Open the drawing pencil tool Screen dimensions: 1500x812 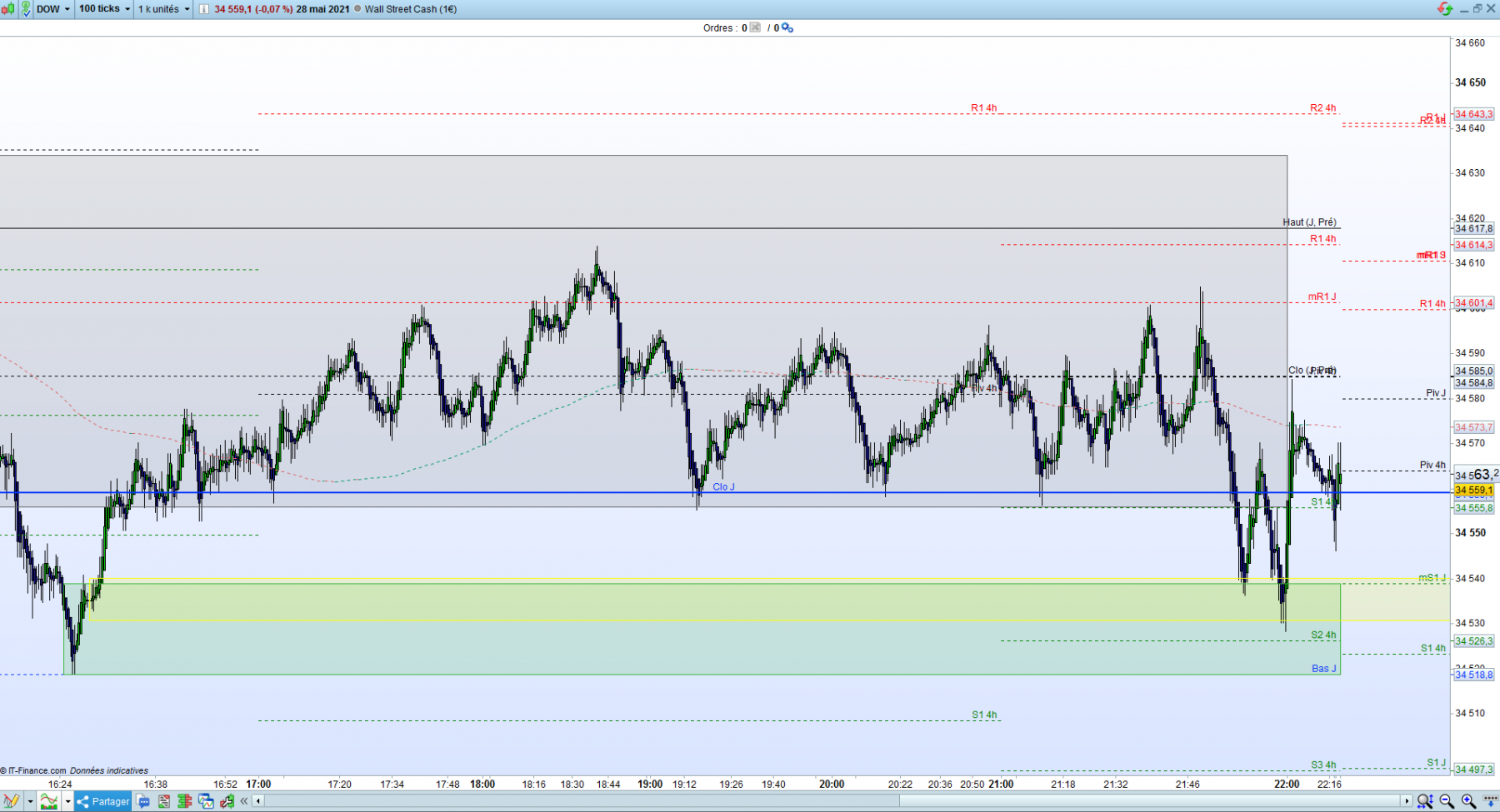coord(12,801)
